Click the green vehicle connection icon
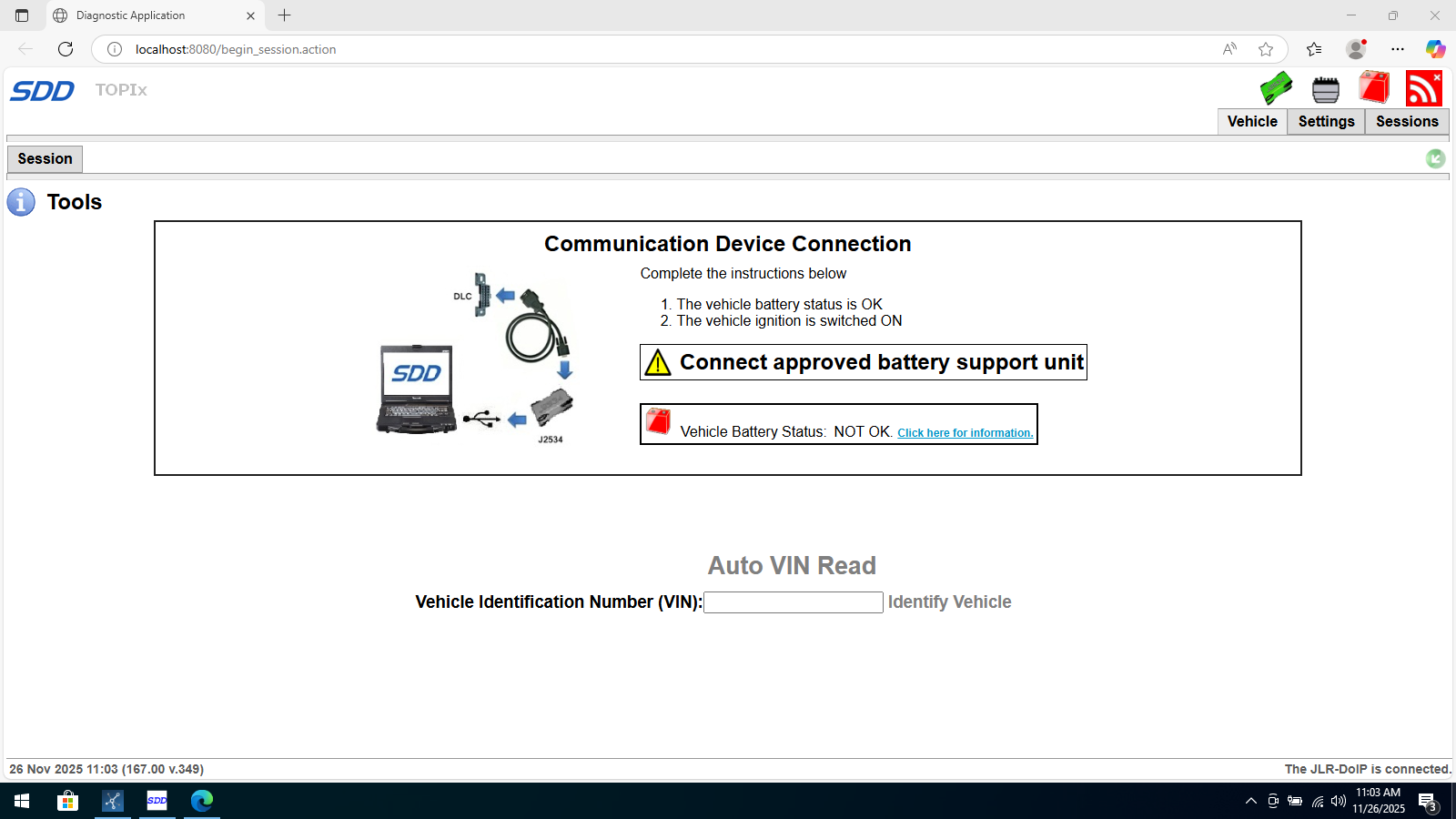Viewport: 1456px width, 819px height. [x=1276, y=88]
